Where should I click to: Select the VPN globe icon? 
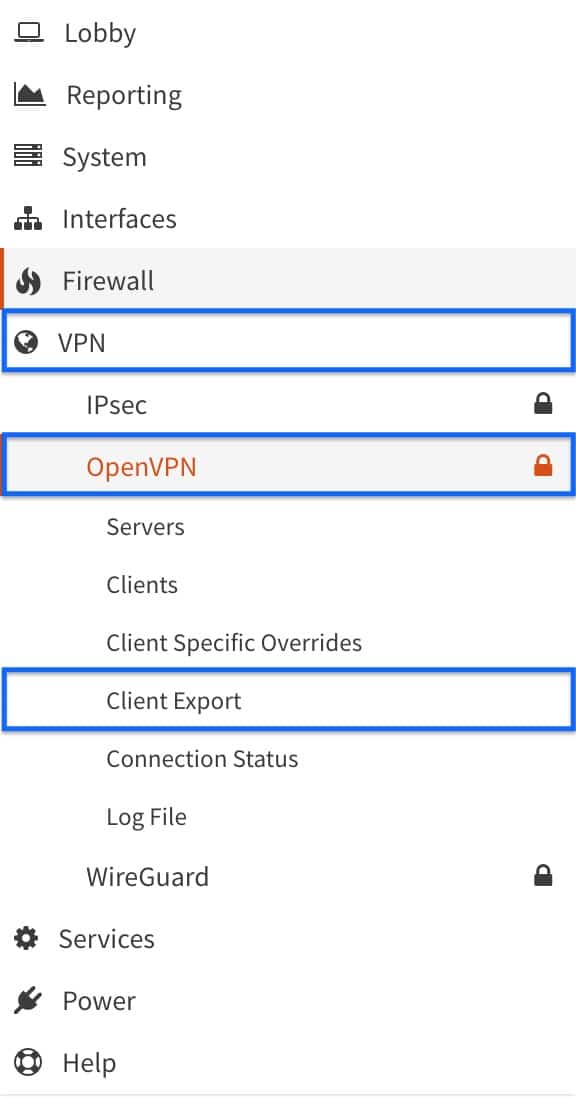click(29, 342)
